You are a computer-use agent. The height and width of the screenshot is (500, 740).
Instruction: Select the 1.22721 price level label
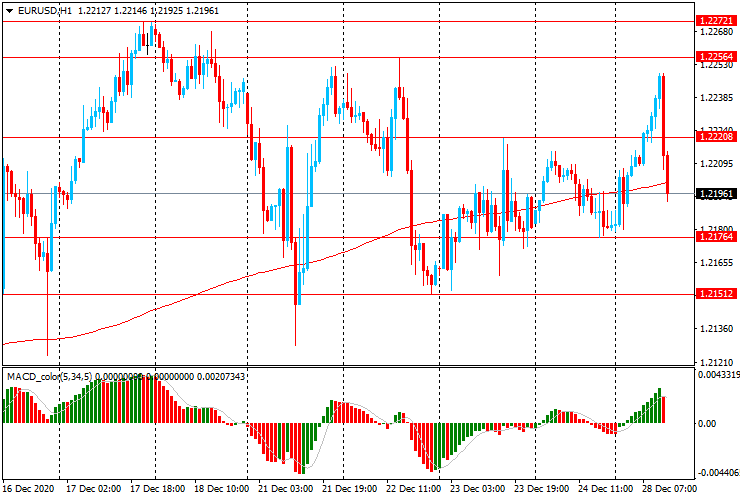(716, 21)
